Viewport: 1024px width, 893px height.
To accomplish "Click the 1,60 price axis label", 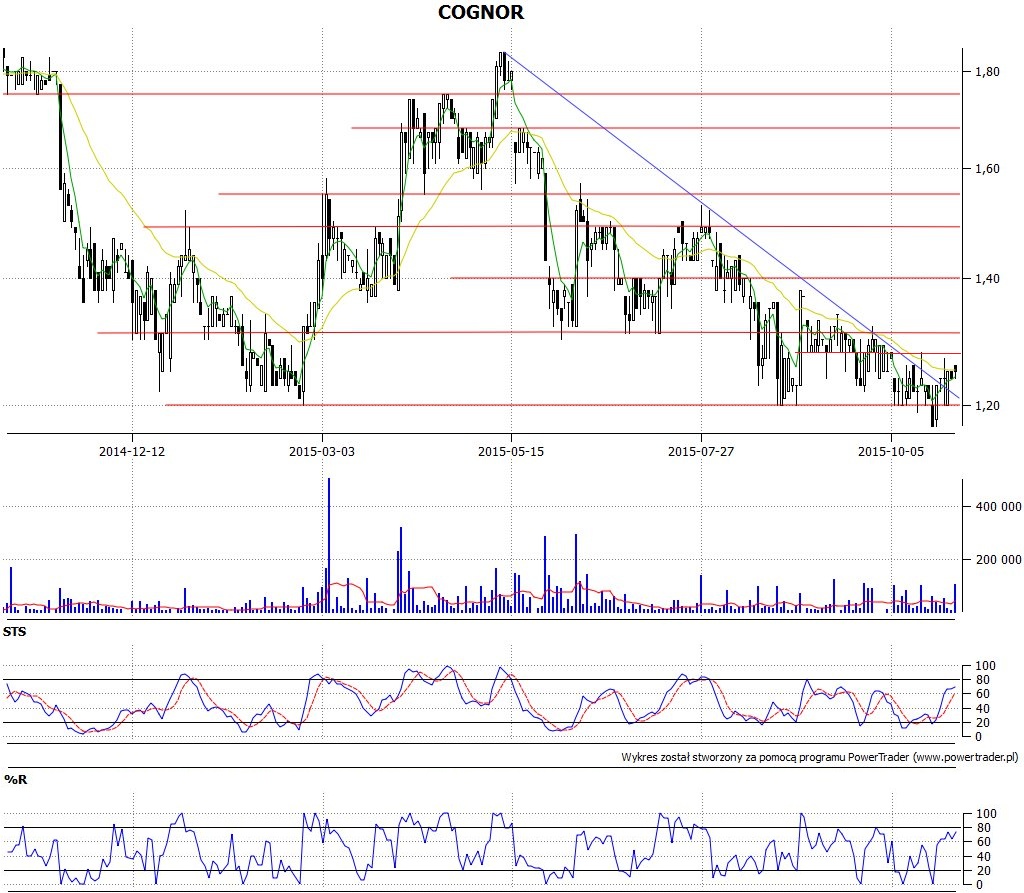I will tap(987, 169).
